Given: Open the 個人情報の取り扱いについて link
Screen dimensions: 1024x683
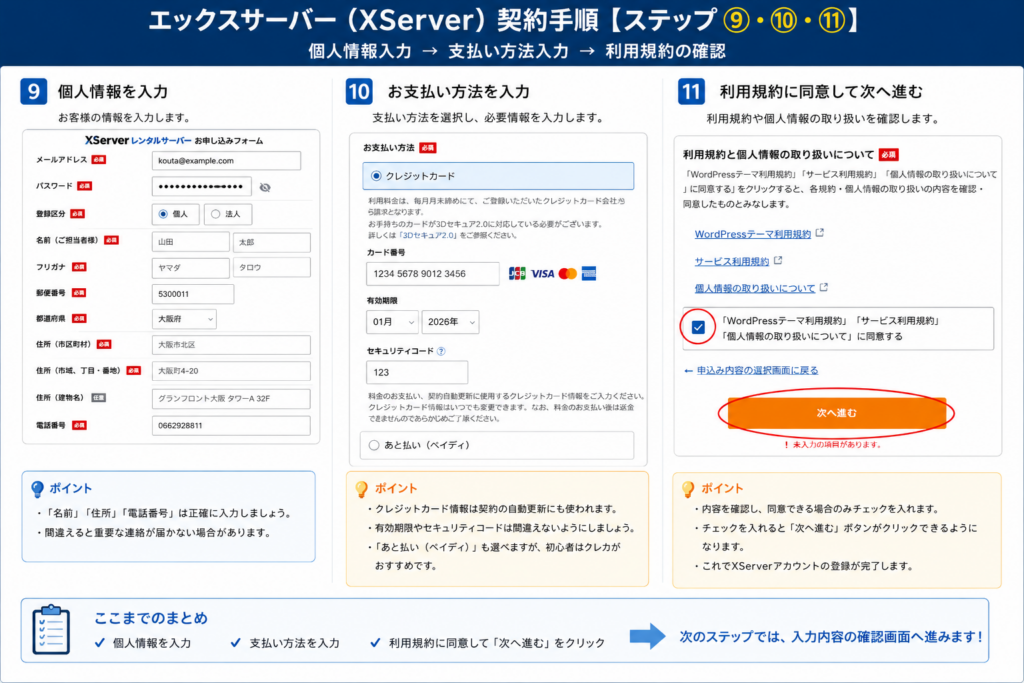Looking at the screenshot, I should coord(754,288).
